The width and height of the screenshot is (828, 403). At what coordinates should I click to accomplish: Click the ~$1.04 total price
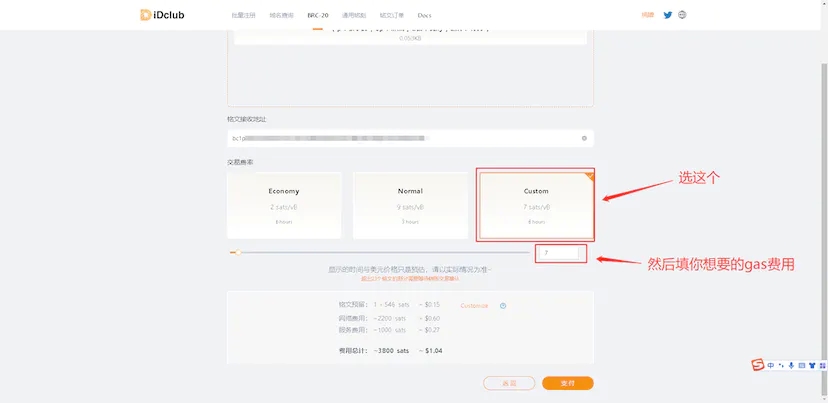pos(431,350)
